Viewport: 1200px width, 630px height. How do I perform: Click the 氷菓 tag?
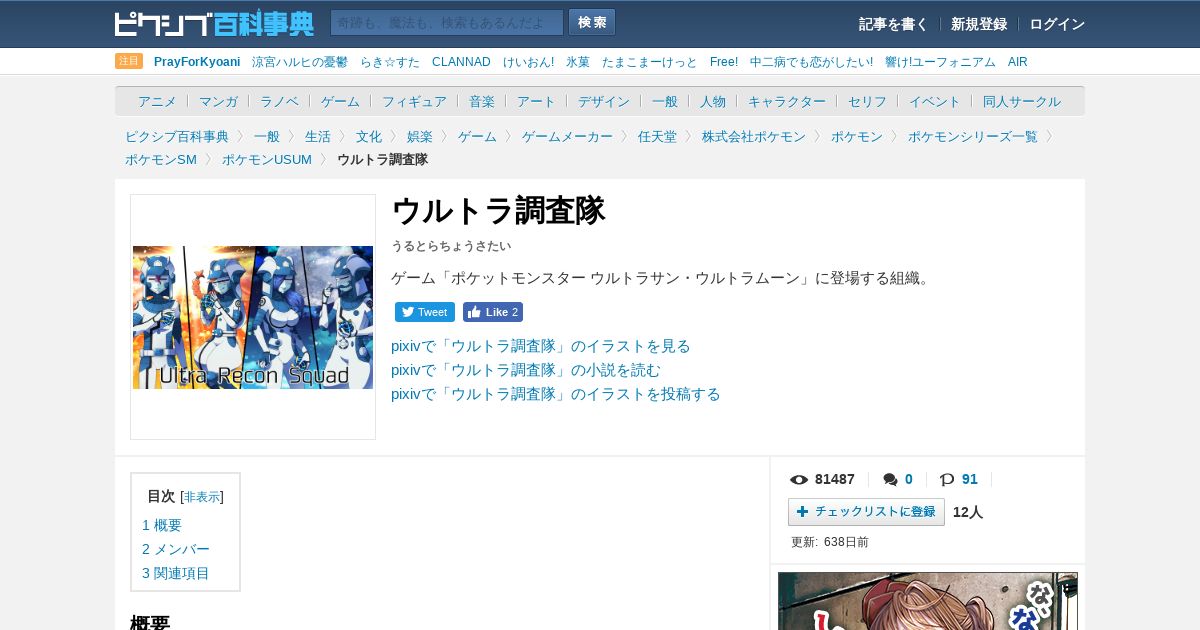click(578, 62)
